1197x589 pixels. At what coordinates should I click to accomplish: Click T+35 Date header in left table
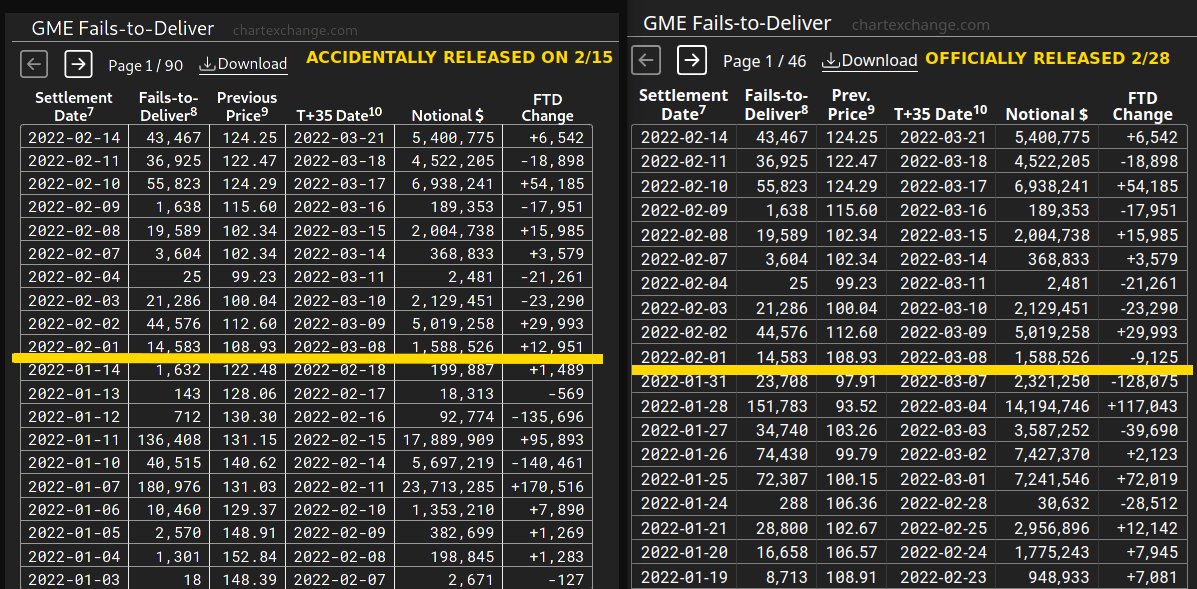pos(339,115)
